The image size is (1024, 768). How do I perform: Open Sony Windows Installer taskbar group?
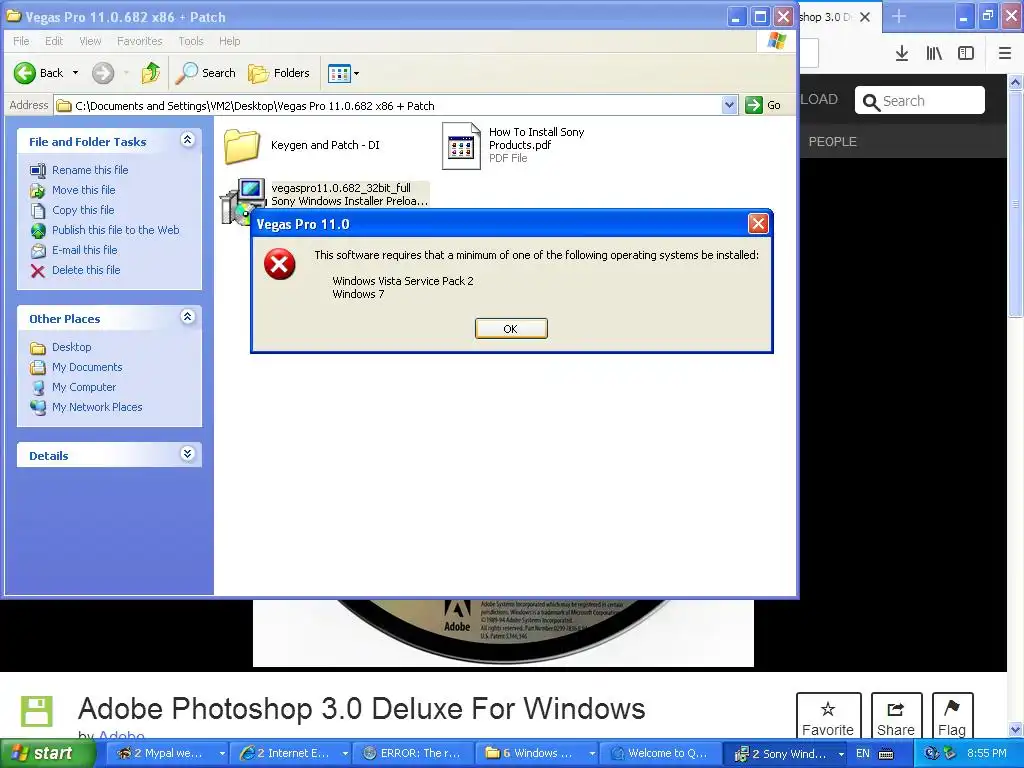pyautogui.click(x=786, y=754)
